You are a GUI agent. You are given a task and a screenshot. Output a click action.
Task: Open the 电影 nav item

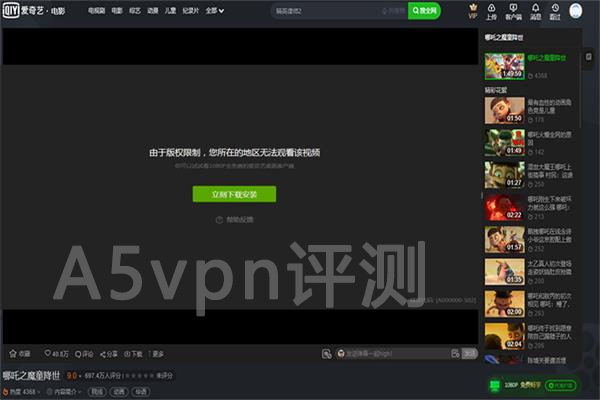tap(117, 11)
